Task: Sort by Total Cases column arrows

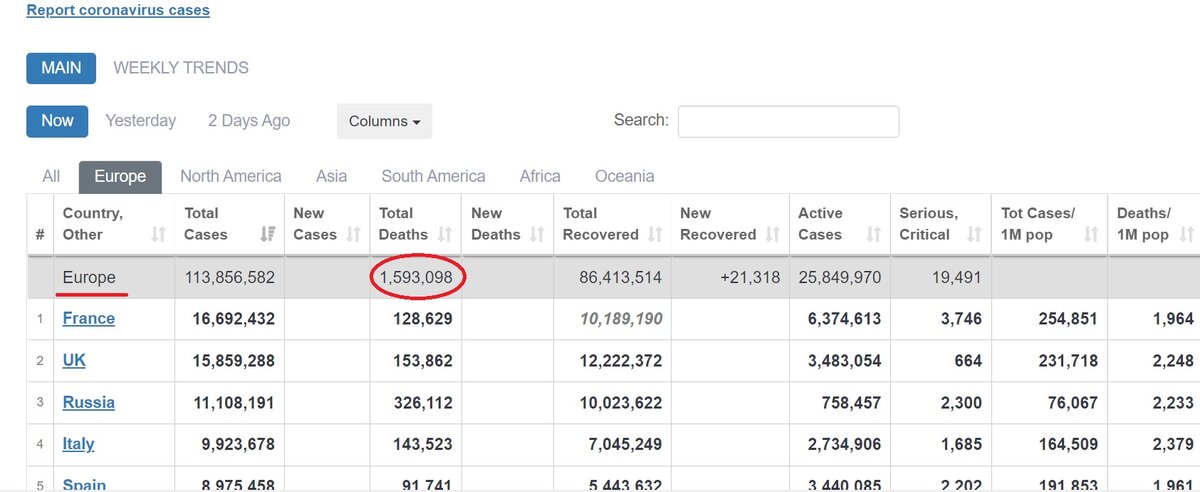Action: tap(268, 234)
